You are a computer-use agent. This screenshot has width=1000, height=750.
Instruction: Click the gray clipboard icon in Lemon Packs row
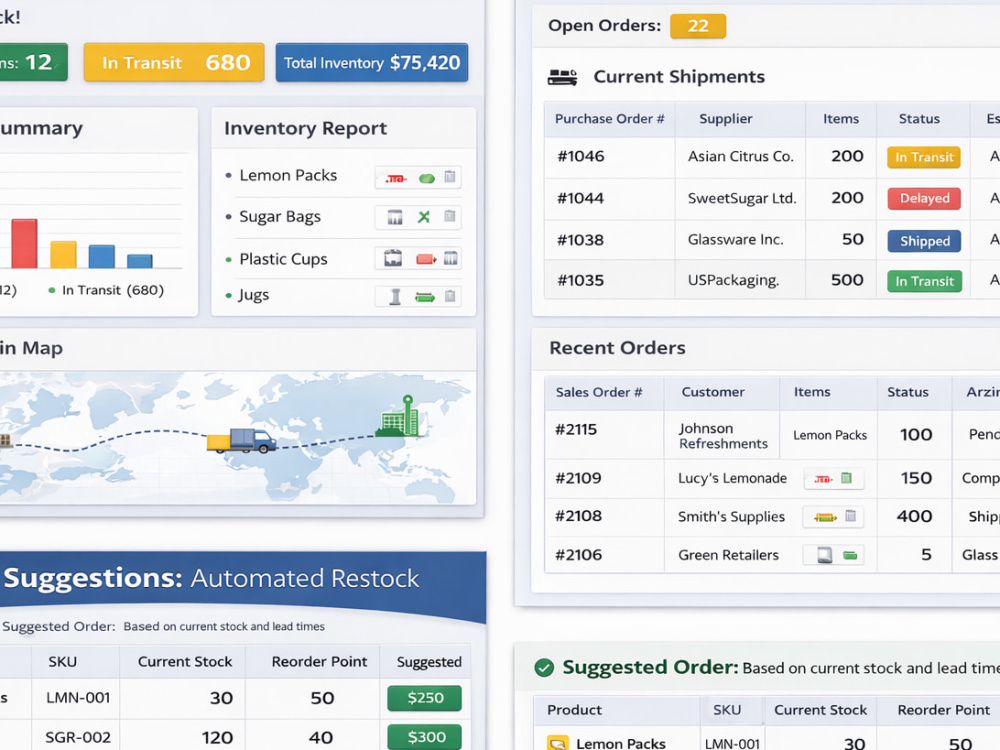(x=450, y=177)
